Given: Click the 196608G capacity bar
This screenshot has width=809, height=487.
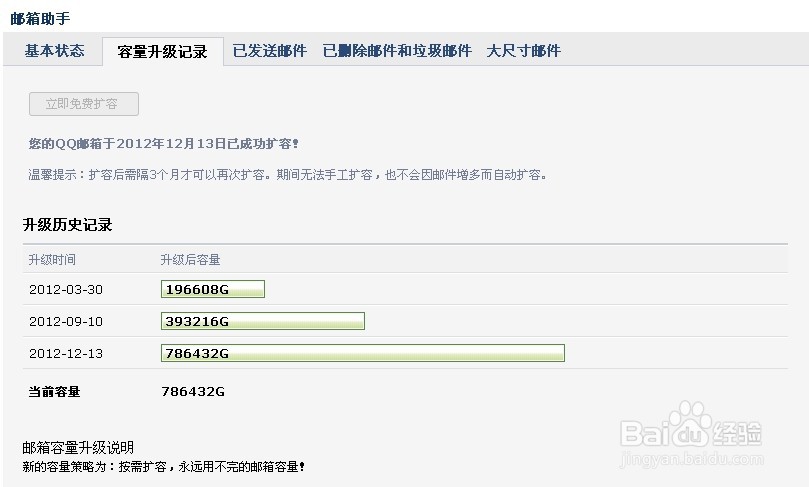Looking at the screenshot, I should coord(212,289).
